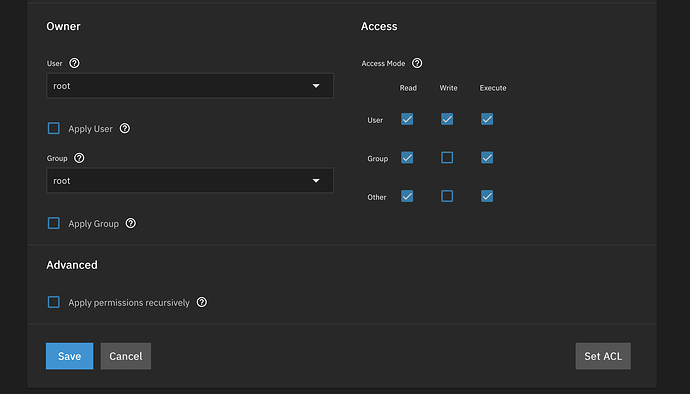Uncheck Read permission for User
690x394 pixels.
(407, 119)
